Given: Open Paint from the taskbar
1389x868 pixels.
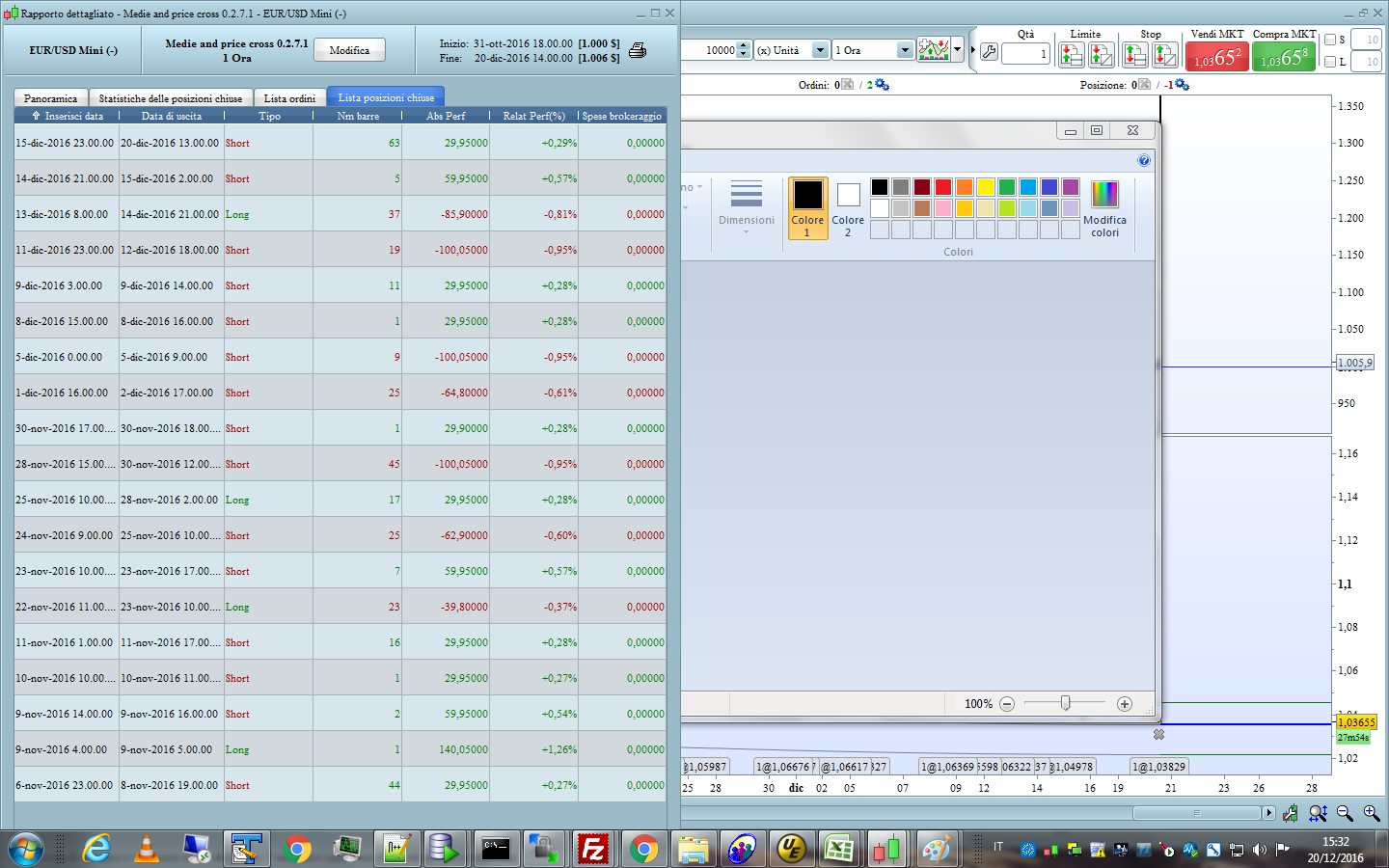Looking at the screenshot, I should [936, 849].
